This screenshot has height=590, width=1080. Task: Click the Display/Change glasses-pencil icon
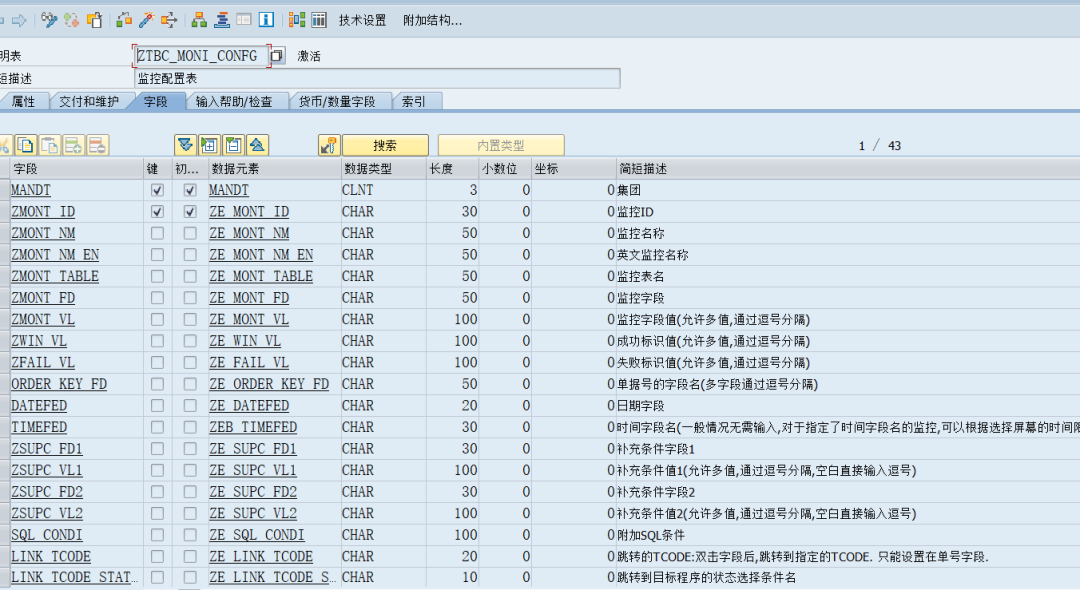pos(49,20)
